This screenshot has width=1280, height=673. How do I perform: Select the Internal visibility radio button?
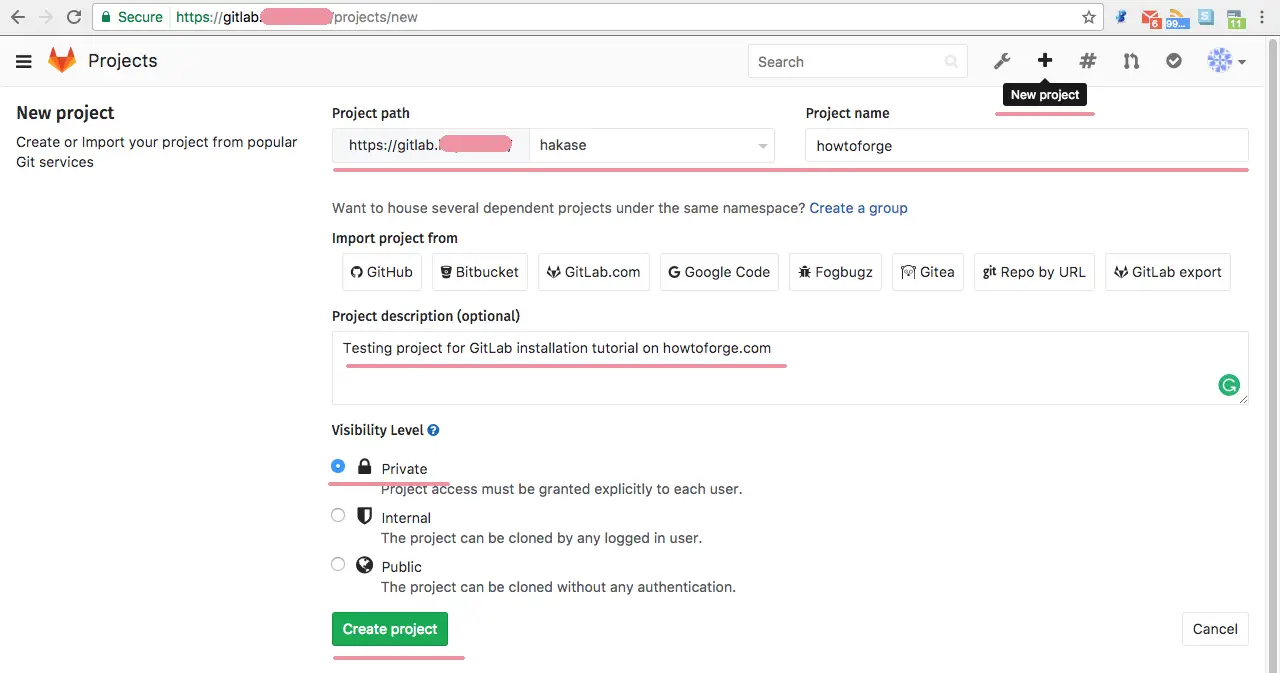(338, 515)
